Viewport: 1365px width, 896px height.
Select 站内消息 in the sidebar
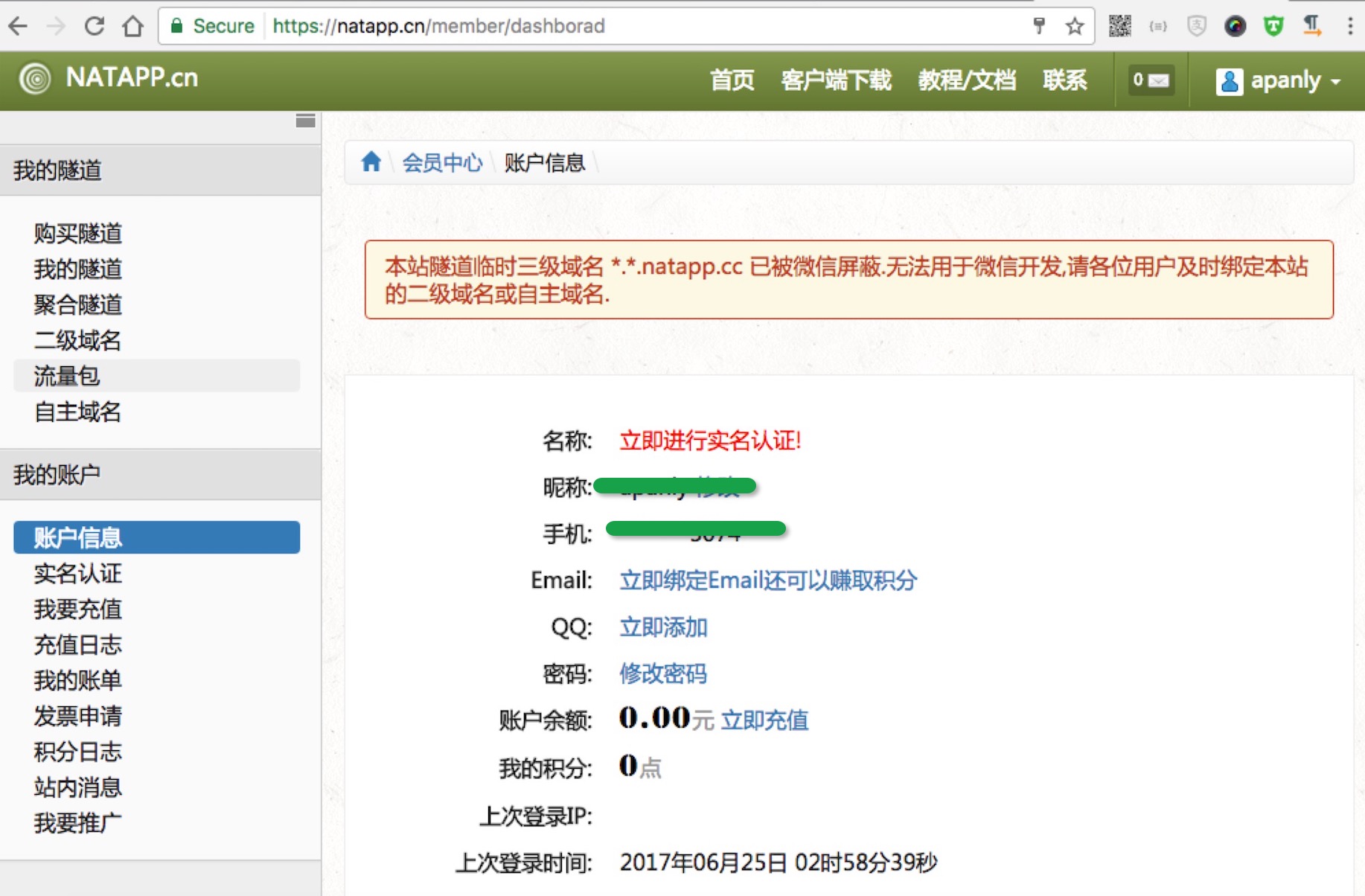pyautogui.click(x=77, y=787)
